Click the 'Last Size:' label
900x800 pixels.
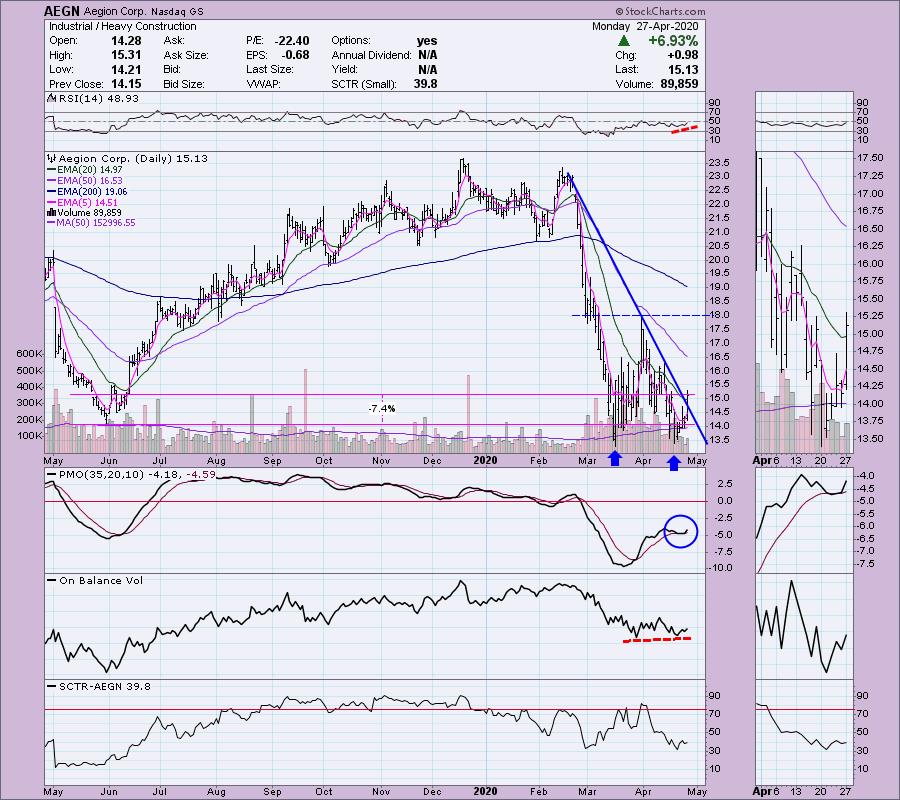pos(269,69)
